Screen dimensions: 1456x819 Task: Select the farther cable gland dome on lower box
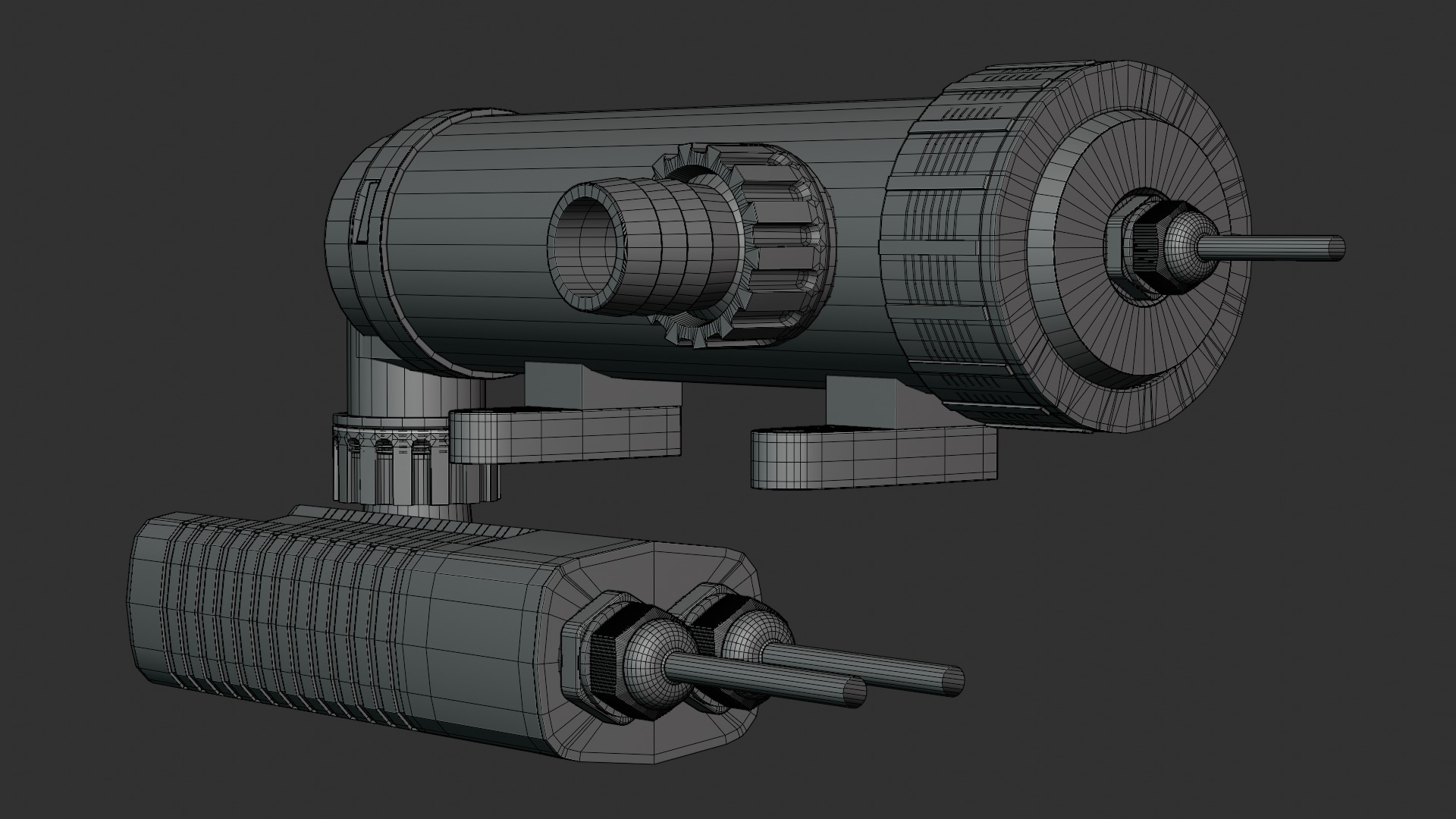click(x=743, y=631)
